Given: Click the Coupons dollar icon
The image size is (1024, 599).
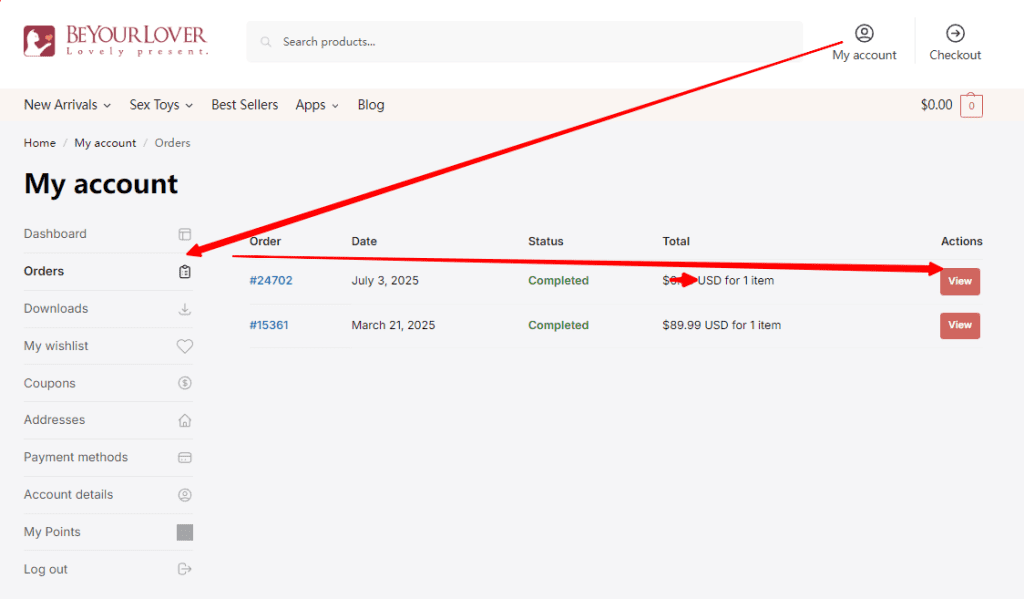Looking at the screenshot, I should [x=184, y=383].
